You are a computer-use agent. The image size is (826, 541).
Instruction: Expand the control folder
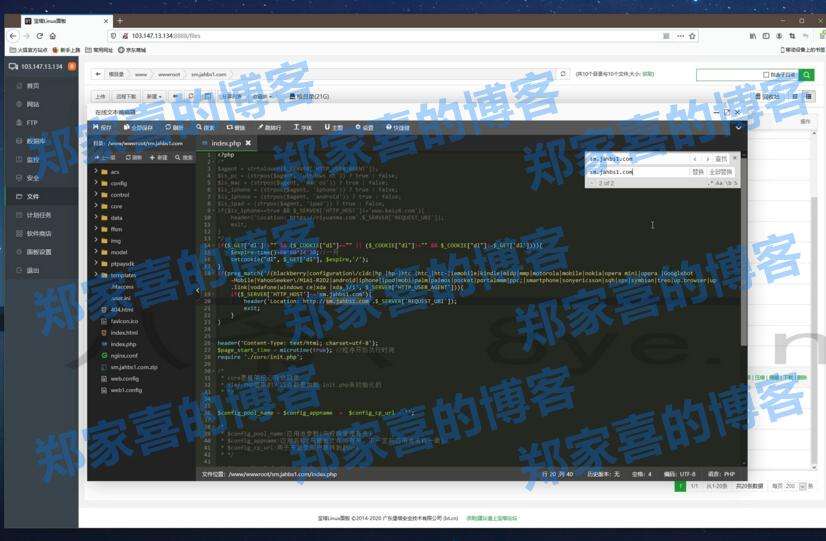(96, 194)
